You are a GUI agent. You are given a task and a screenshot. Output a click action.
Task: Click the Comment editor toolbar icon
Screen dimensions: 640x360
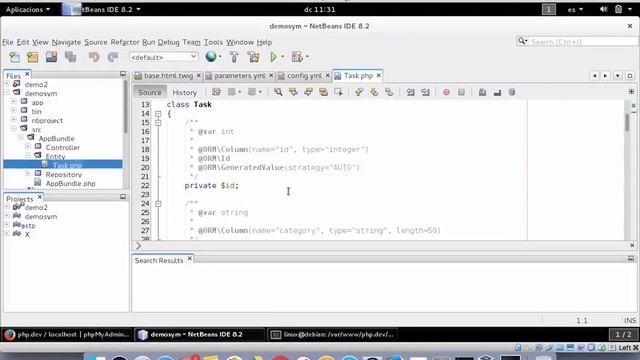482,92
